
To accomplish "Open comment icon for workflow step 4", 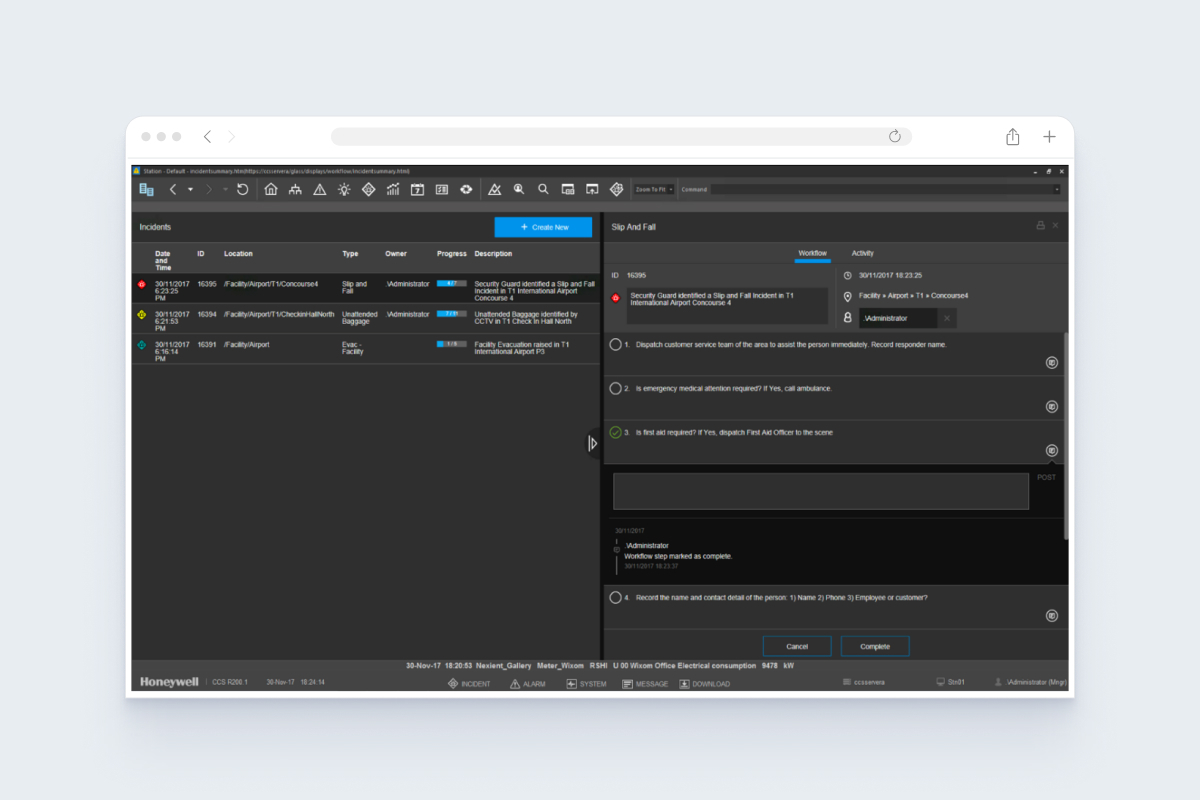I will tap(1052, 616).
